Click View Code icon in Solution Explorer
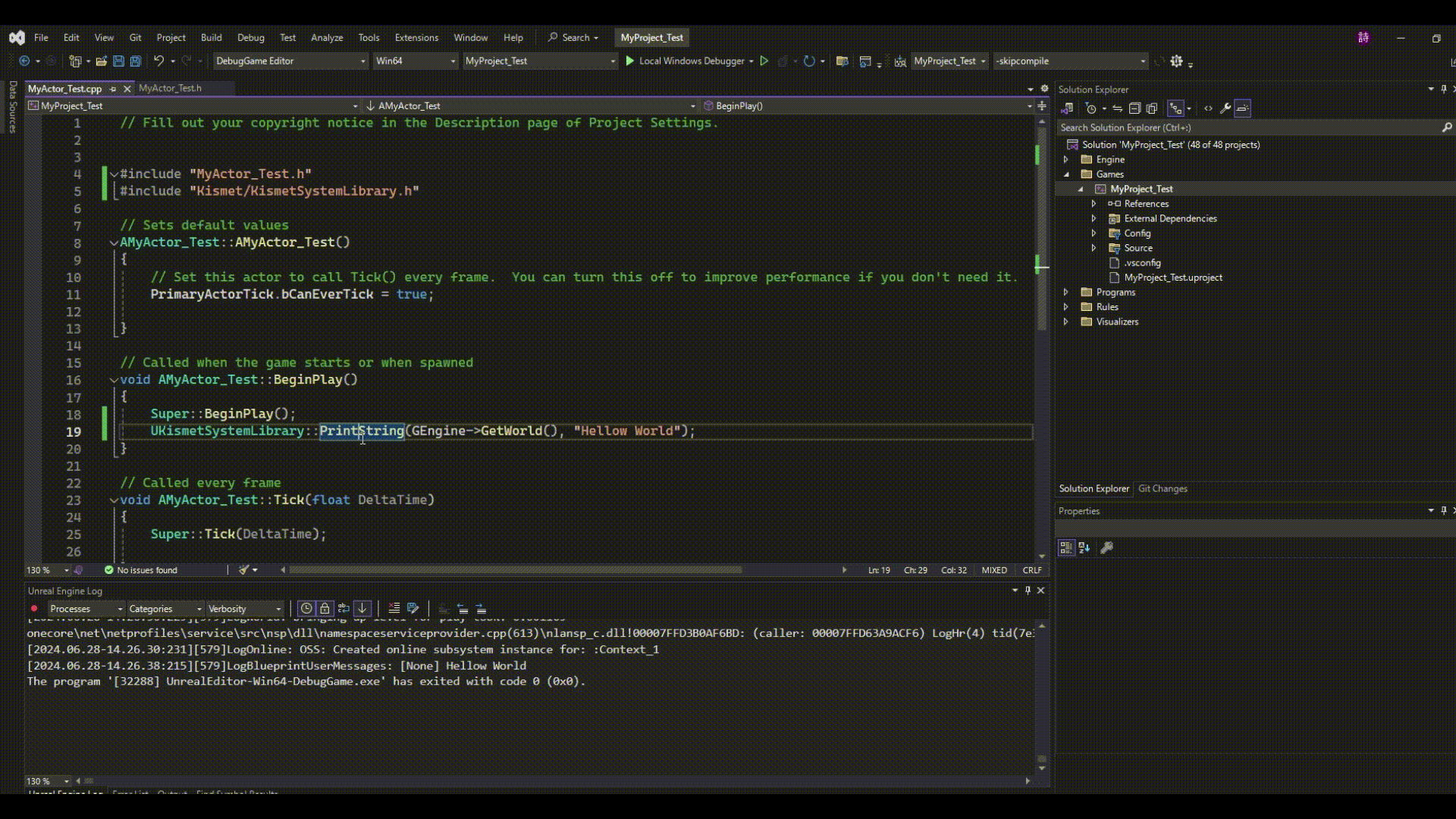Screen dimensions: 1456x819 pyautogui.click(x=1208, y=108)
